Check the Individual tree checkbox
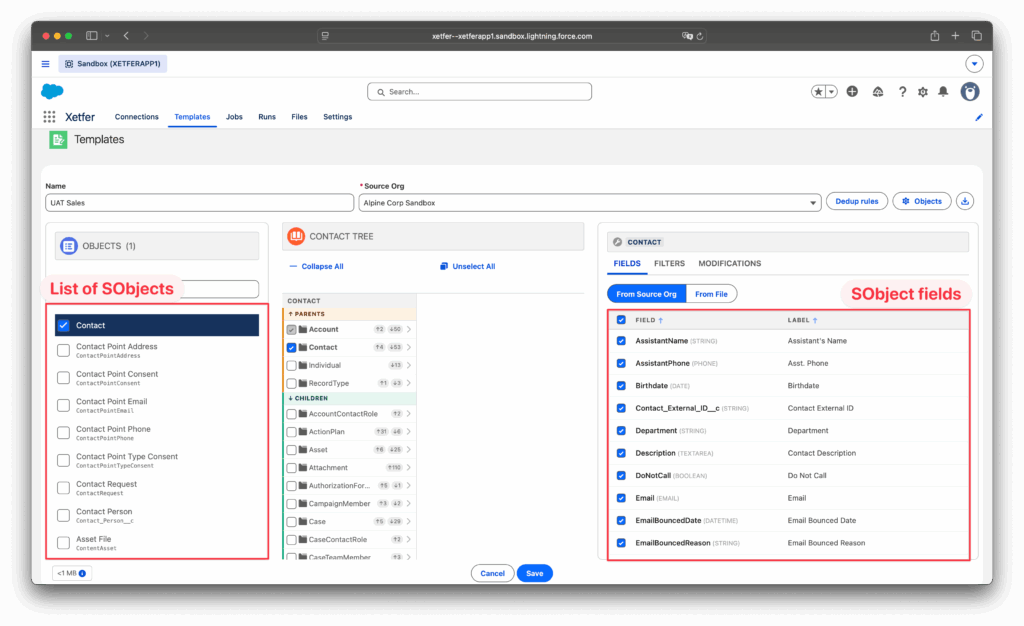Viewport: 1024px width, 626px height. point(291,366)
